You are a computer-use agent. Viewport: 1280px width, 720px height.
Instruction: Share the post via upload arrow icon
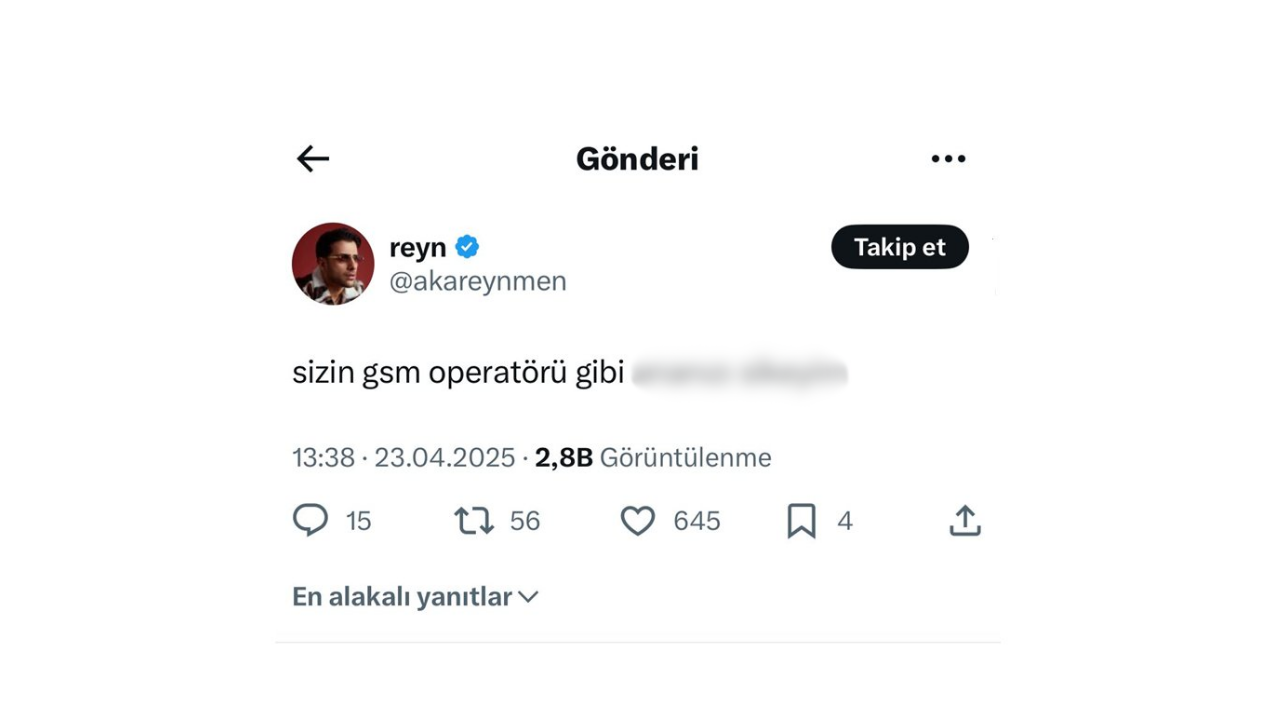click(965, 520)
